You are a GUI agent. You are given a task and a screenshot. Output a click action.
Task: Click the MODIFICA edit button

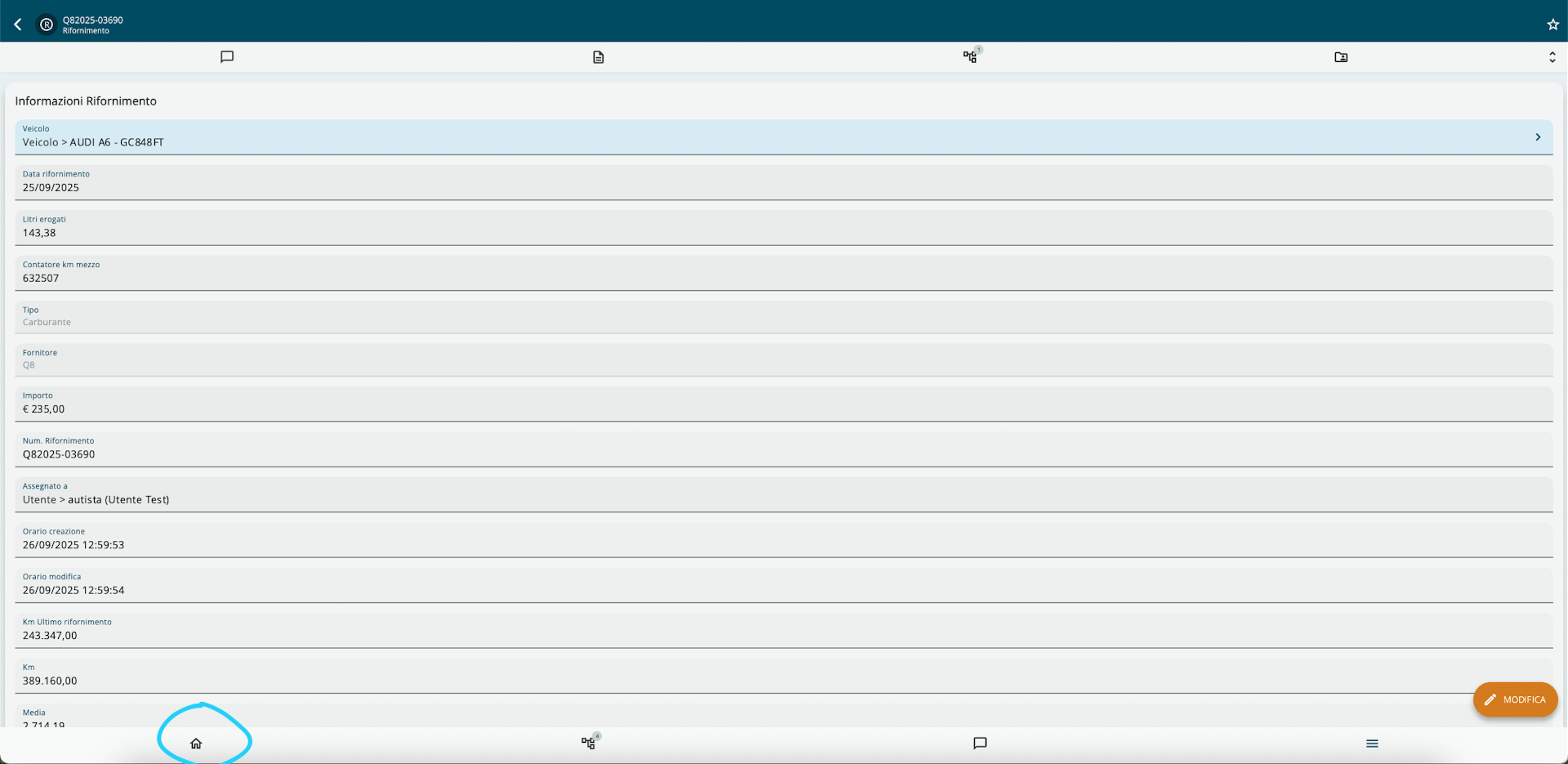click(1515, 699)
